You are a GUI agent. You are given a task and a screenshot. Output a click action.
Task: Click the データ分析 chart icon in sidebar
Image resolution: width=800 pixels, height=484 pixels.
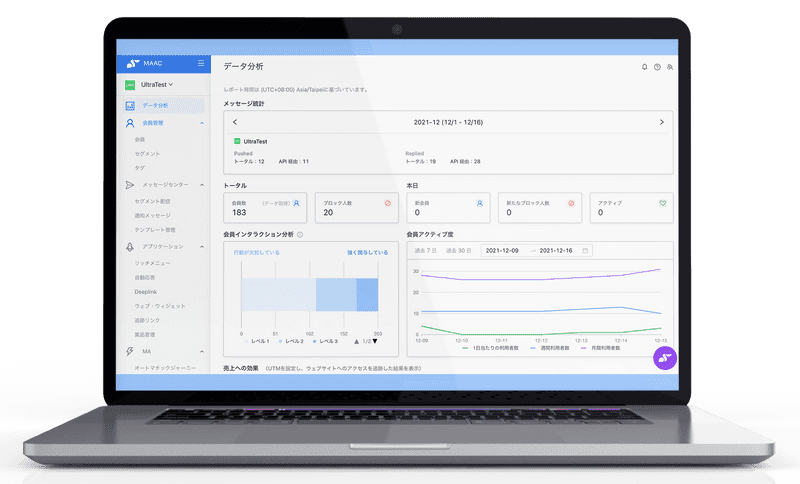(130, 106)
